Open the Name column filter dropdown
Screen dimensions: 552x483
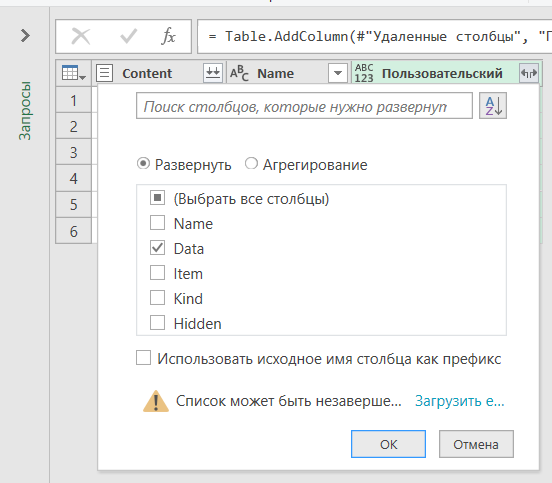coord(338,73)
